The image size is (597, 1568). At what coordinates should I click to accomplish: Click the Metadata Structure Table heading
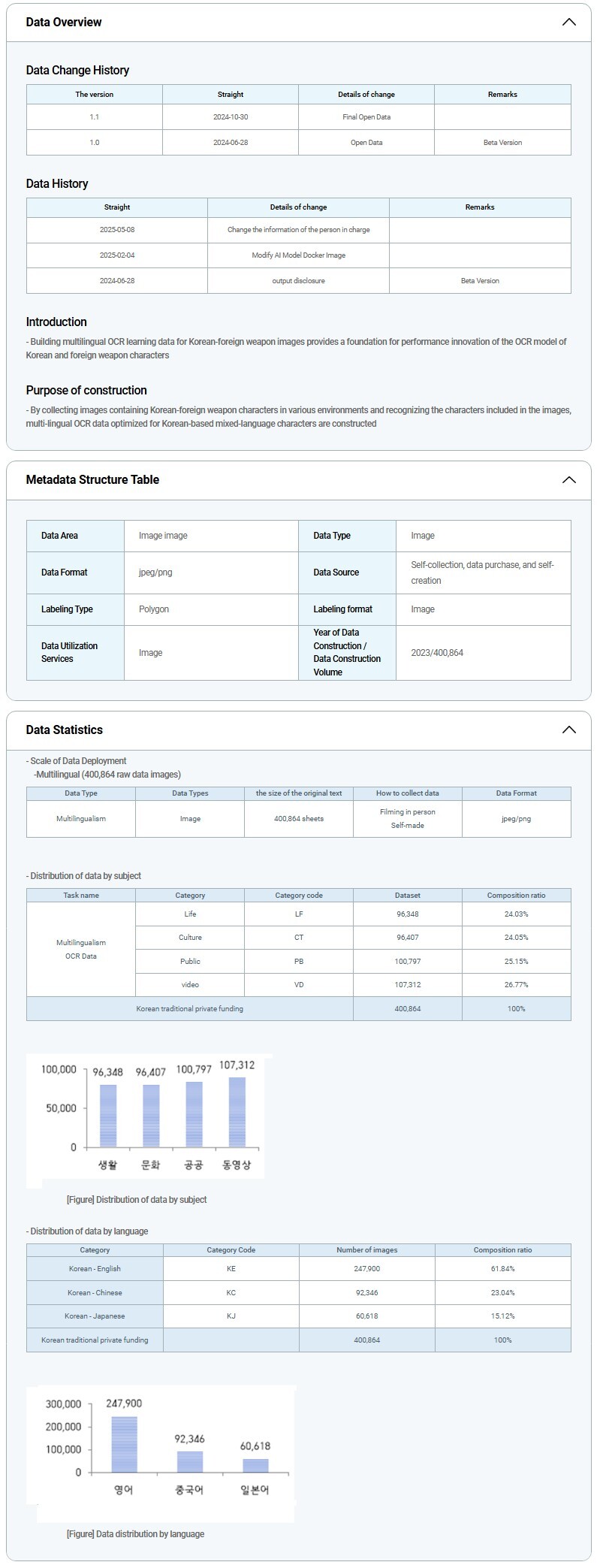pyautogui.click(x=92, y=479)
